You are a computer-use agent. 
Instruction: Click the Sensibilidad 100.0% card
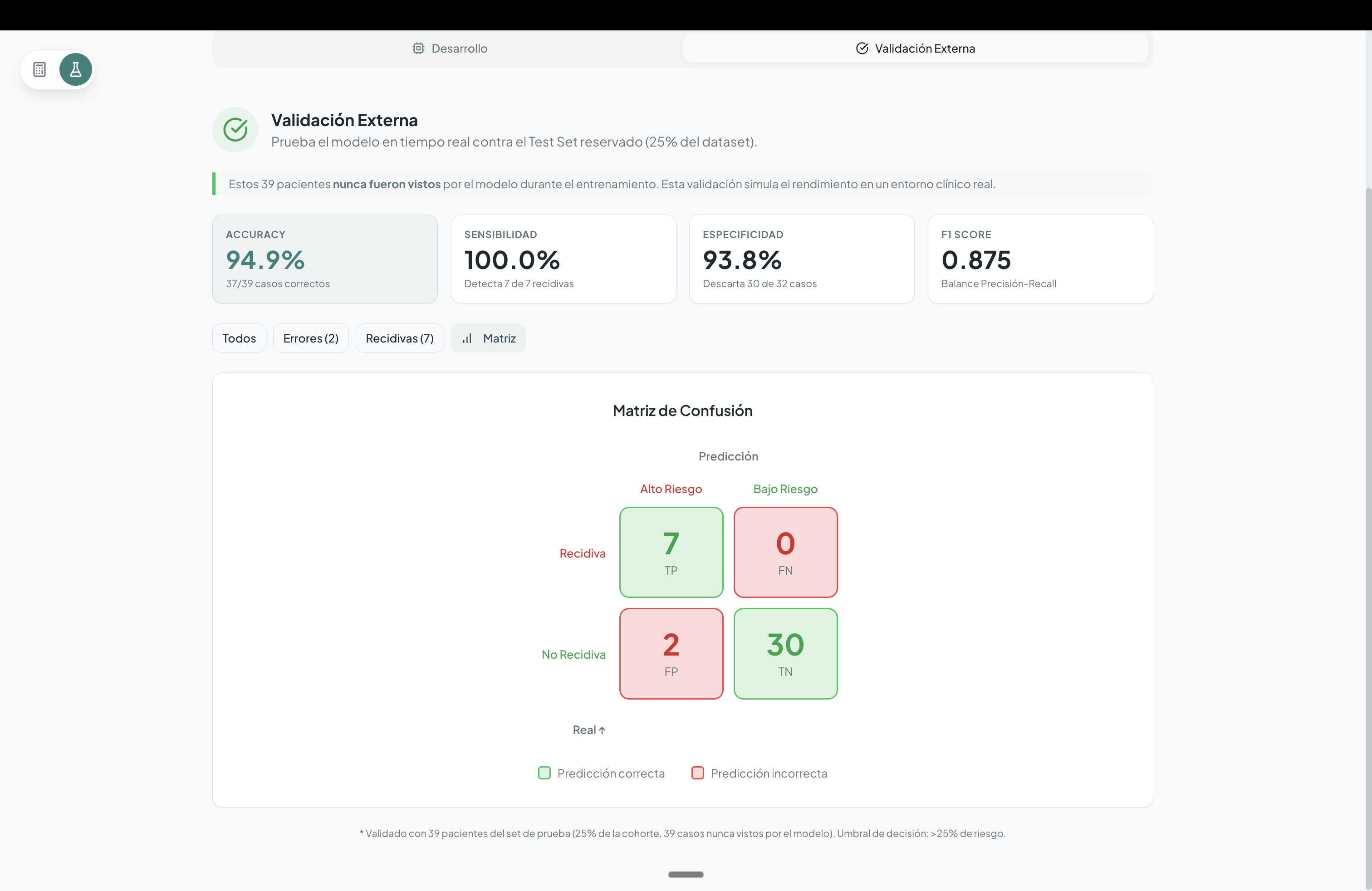tap(563, 259)
